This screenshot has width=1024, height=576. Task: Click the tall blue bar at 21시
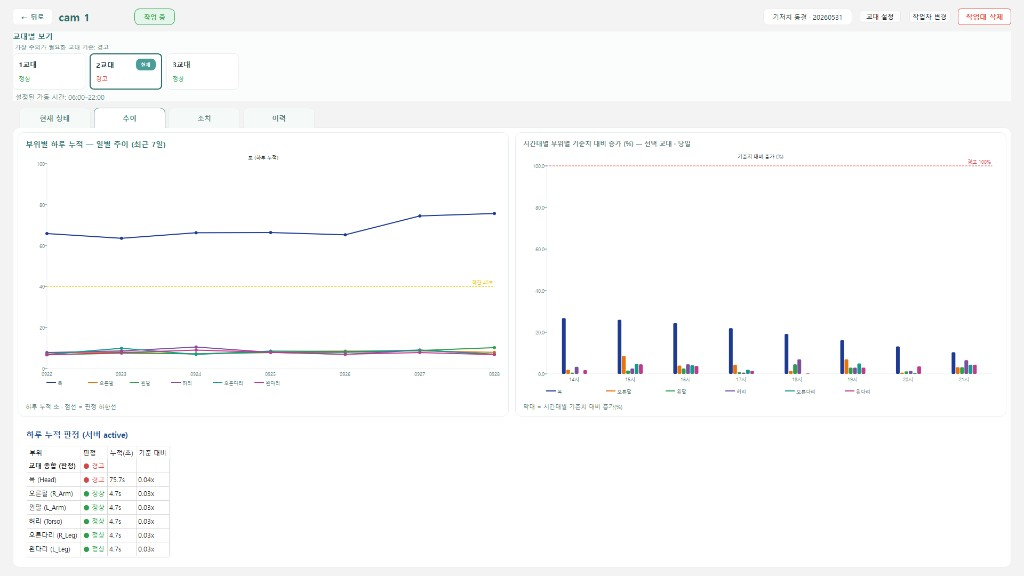(x=953, y=363)
